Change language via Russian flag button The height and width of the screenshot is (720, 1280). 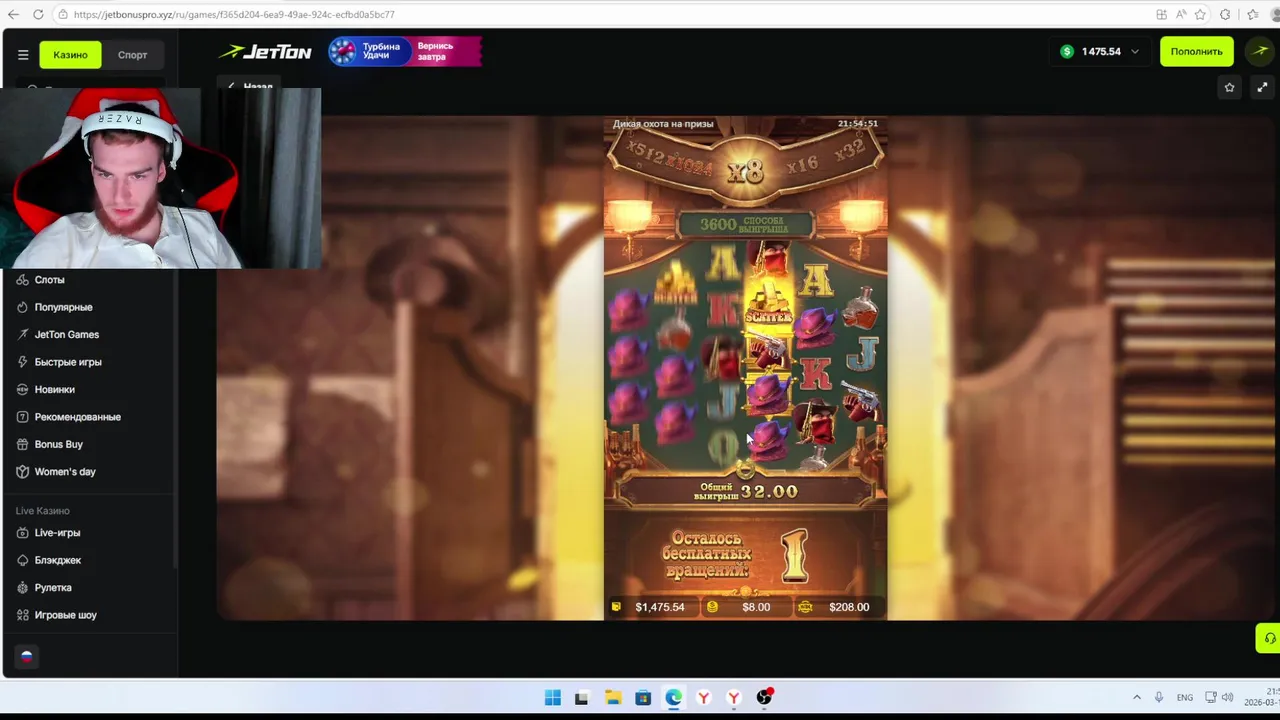tap(27, 656)
